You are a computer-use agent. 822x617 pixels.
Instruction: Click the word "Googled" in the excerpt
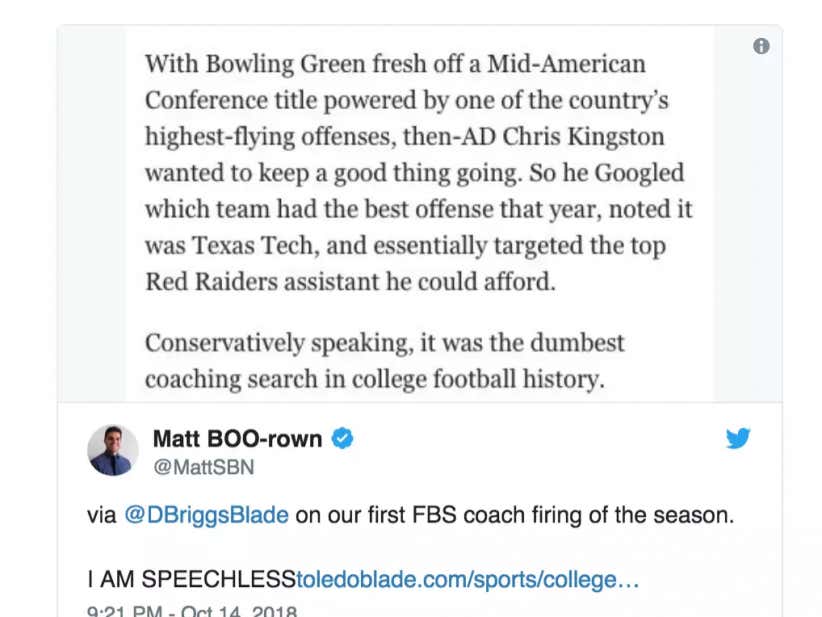point(640,172)
